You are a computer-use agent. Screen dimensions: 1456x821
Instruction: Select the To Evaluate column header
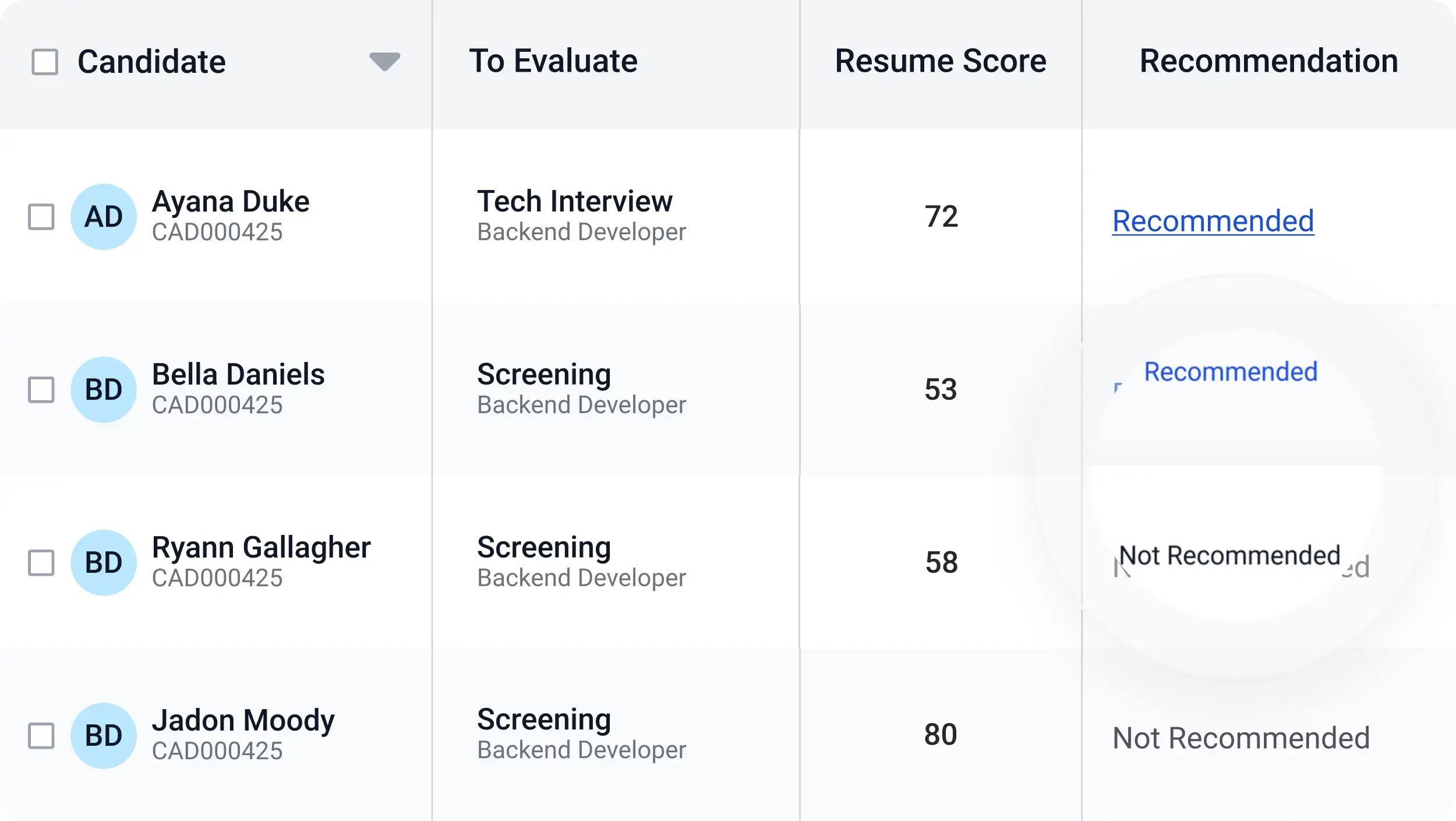(x=553, y=60)
